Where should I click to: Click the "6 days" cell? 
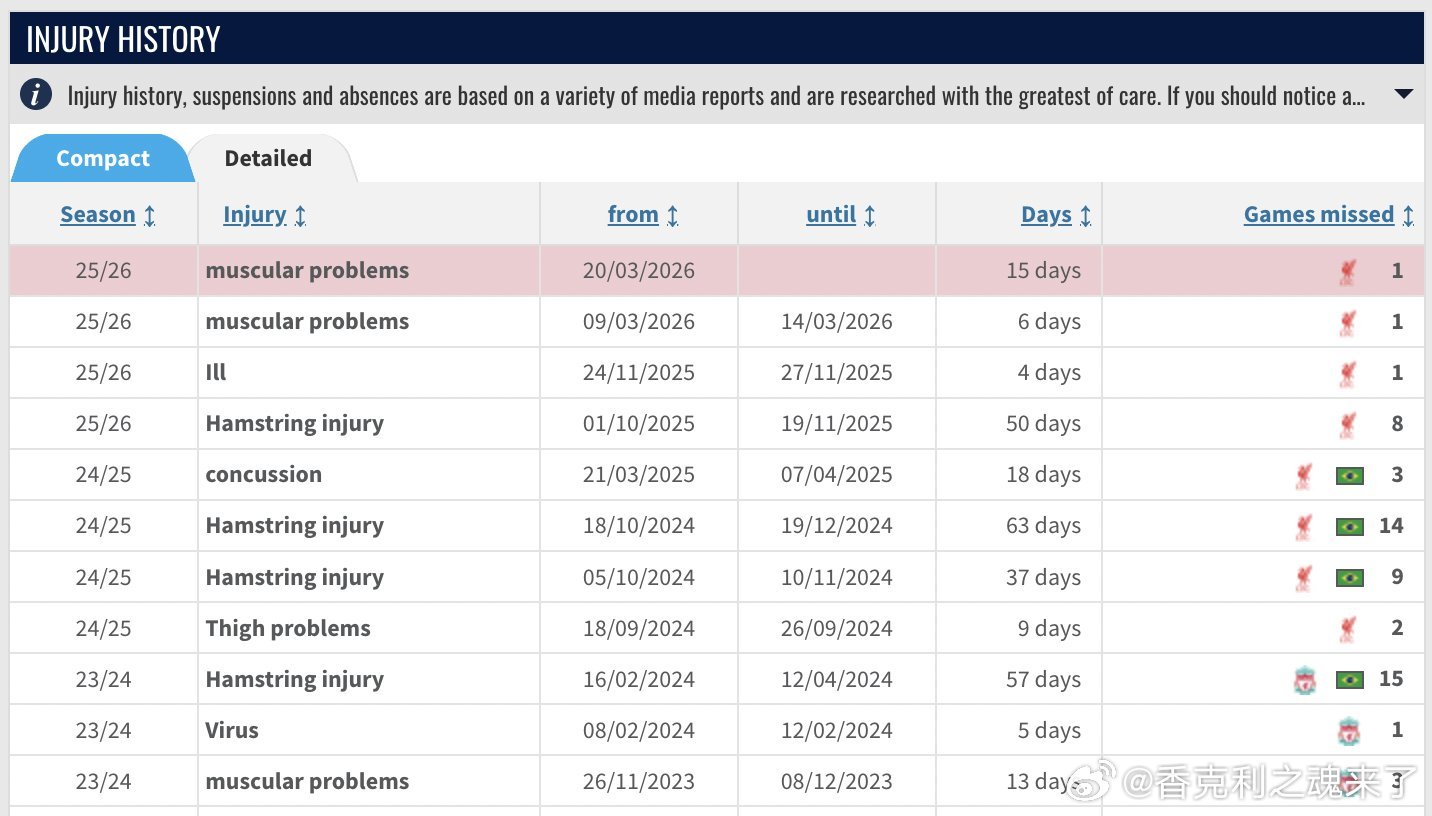pos(1049,322)
